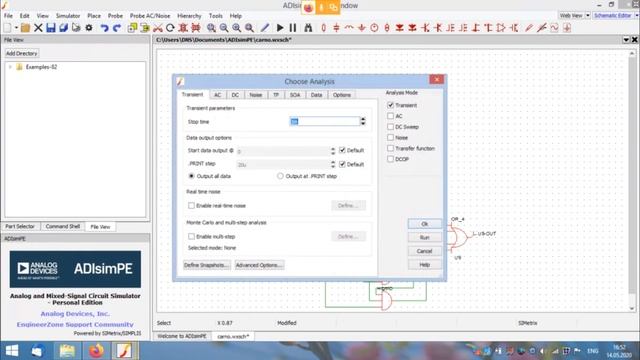Click the black X close-file toolbar icon
Viewport: 640px width, 360px height.
click(38, 28)
